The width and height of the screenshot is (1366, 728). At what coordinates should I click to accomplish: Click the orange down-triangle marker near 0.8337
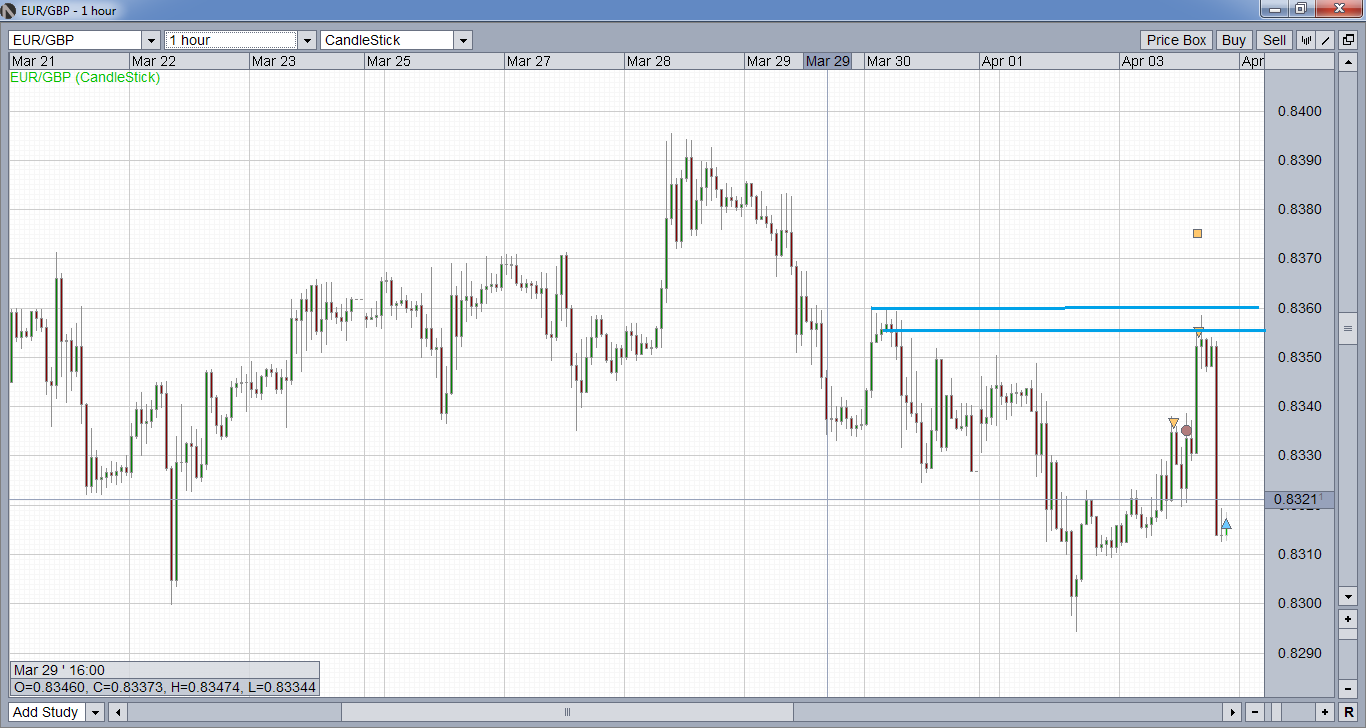1173,423
